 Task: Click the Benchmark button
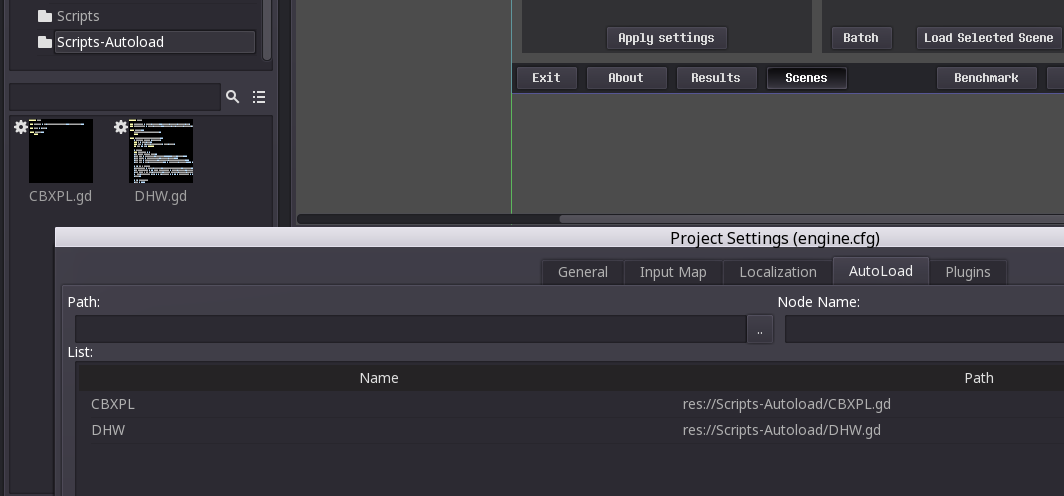(987, 78)
